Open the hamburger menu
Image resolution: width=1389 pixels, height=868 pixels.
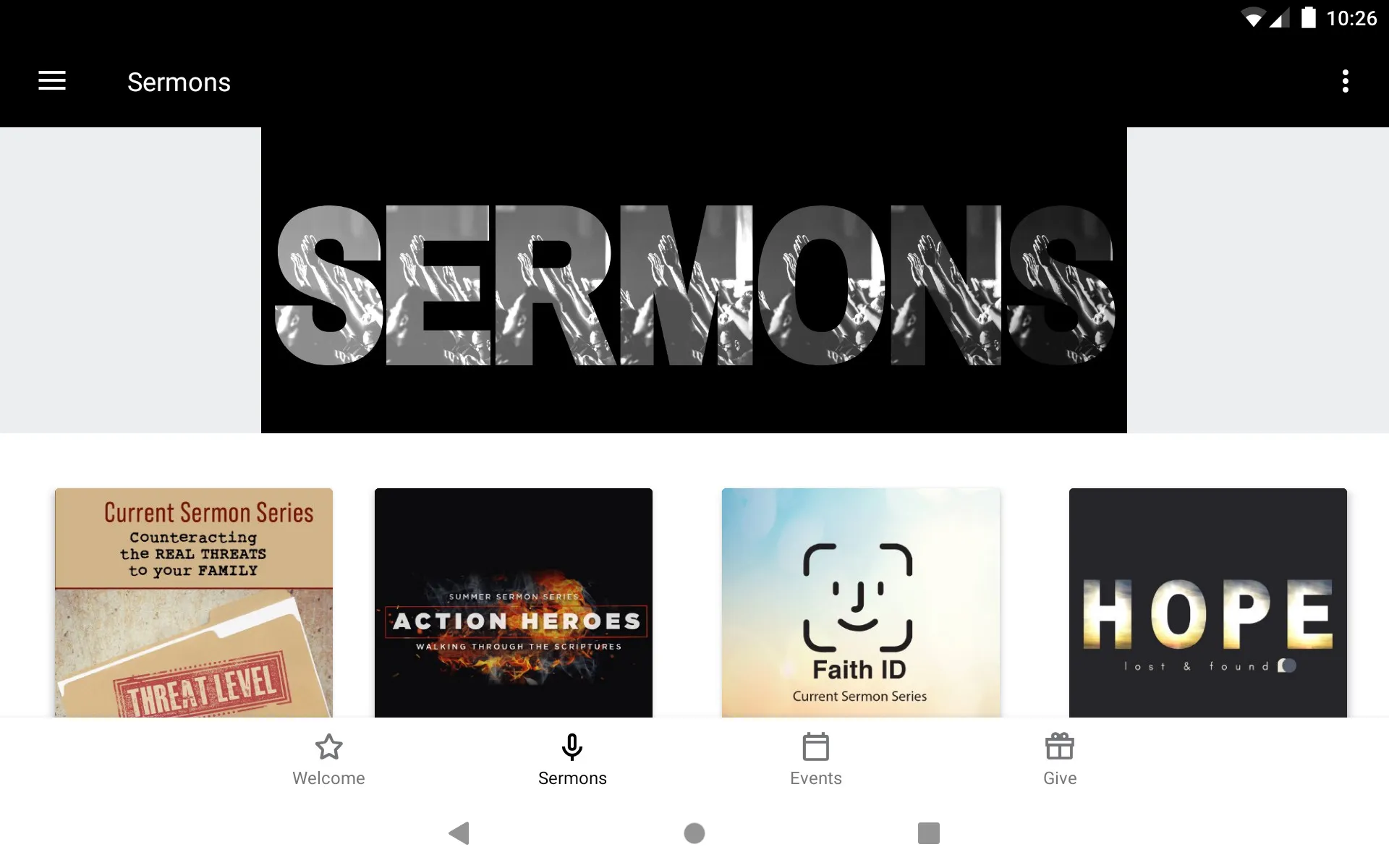click(x=52, y=81)
